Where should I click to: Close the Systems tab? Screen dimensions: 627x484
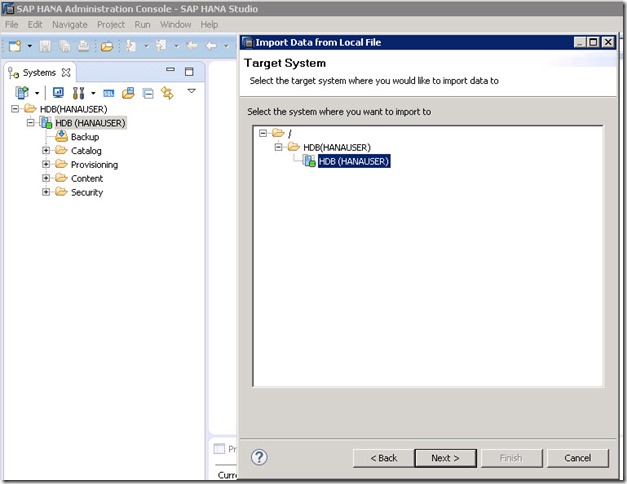click(x=66, y=73)
